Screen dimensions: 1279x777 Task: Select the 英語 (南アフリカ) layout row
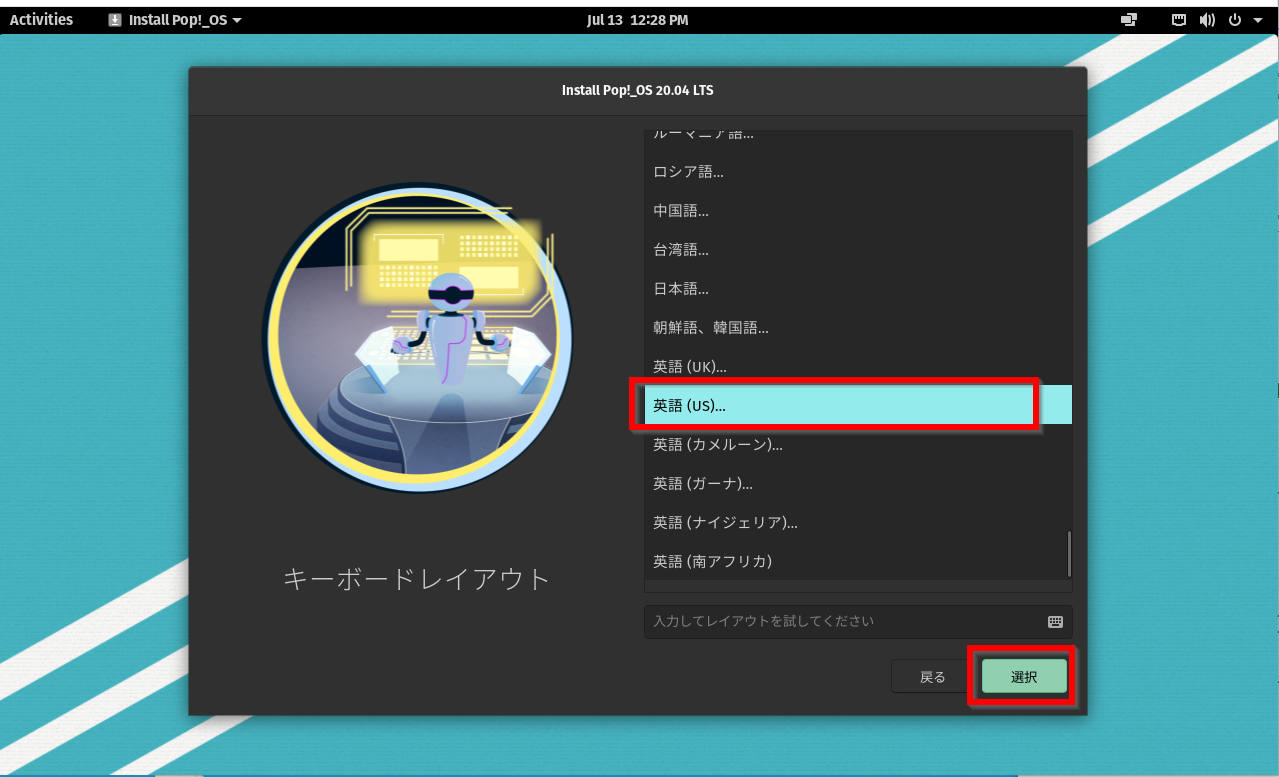pyautogui.click(x=858, y=561)
